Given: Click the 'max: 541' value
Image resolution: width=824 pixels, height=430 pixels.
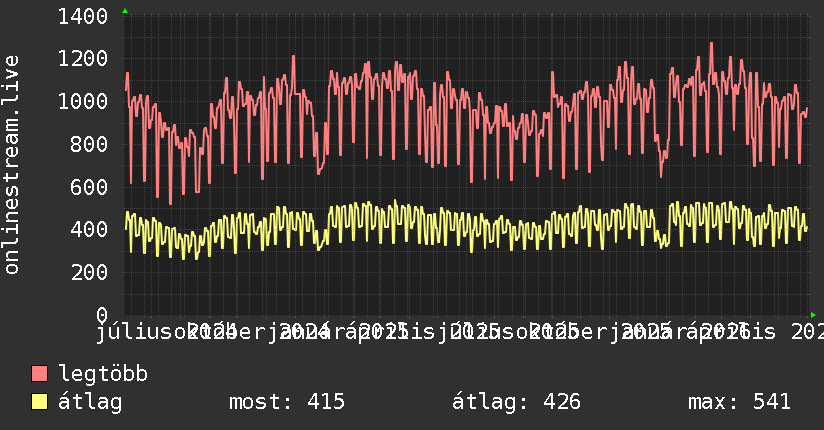Looking at the screenshot, I should [739, 402].
